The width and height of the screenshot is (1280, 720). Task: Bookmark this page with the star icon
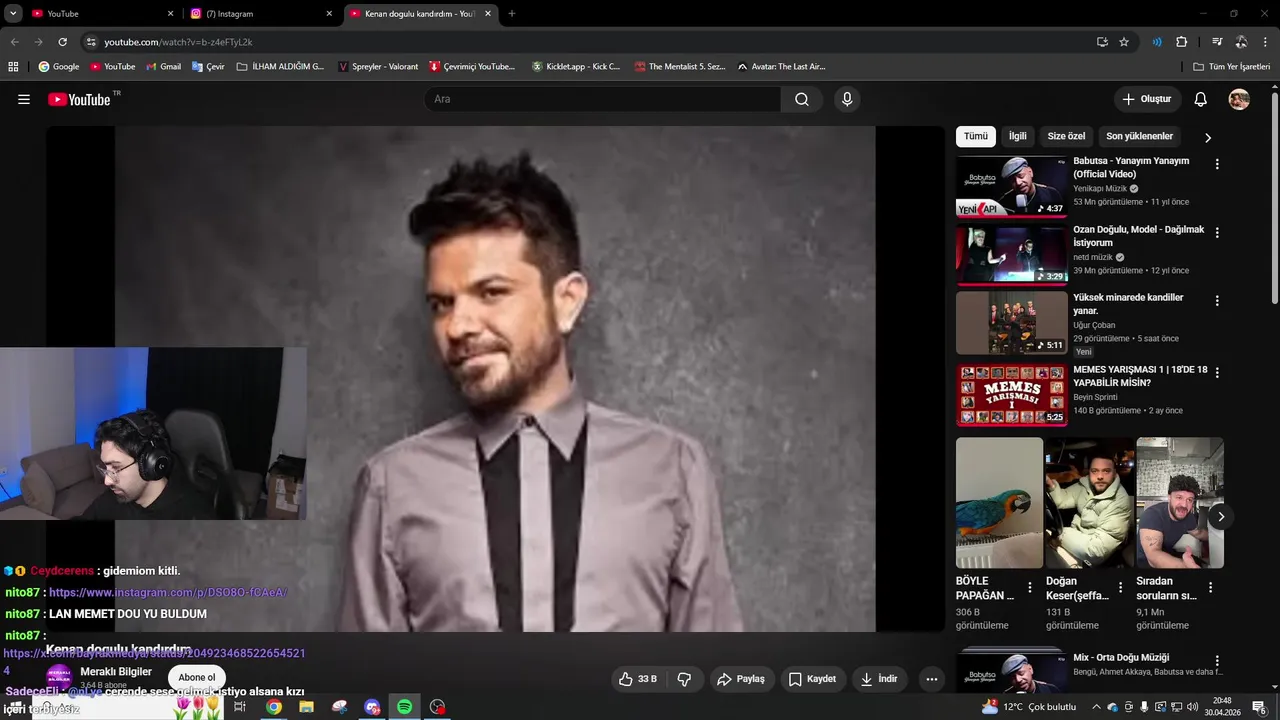click(x=1124, y=42)
